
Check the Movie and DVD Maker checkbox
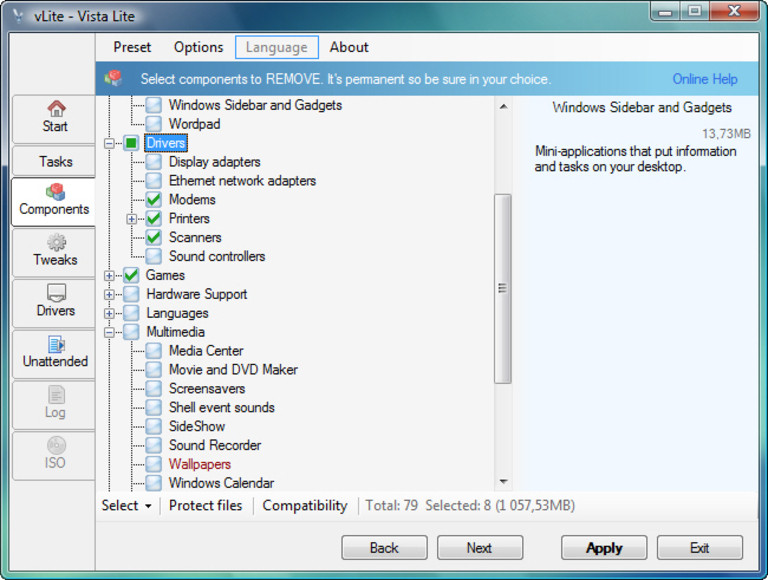click(154, 369)
